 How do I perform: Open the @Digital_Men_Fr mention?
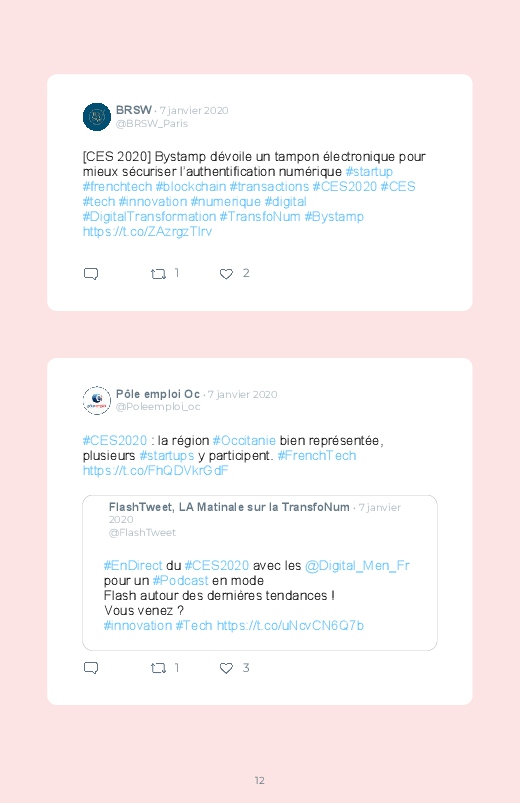(x=357, y=566)
